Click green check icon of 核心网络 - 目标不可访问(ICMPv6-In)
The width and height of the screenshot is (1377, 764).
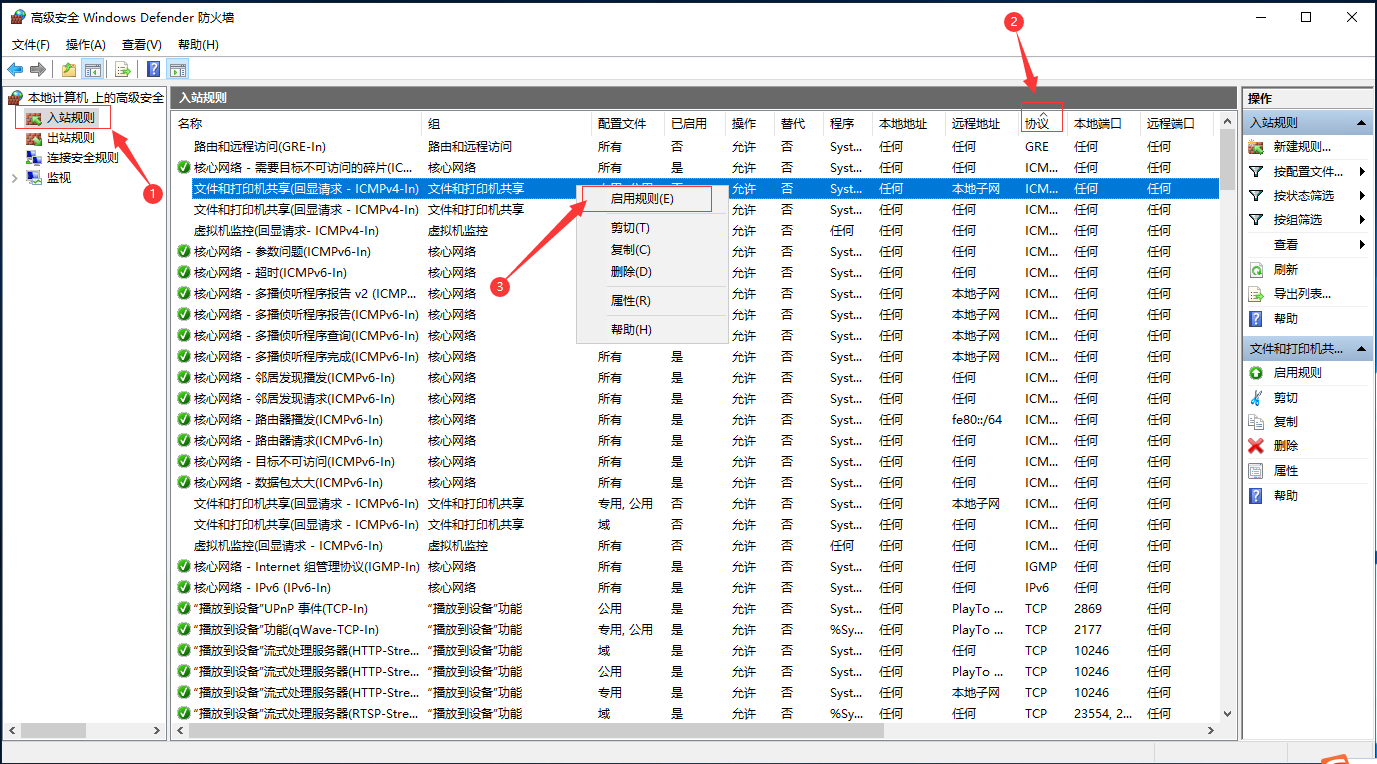pos(184,462)
